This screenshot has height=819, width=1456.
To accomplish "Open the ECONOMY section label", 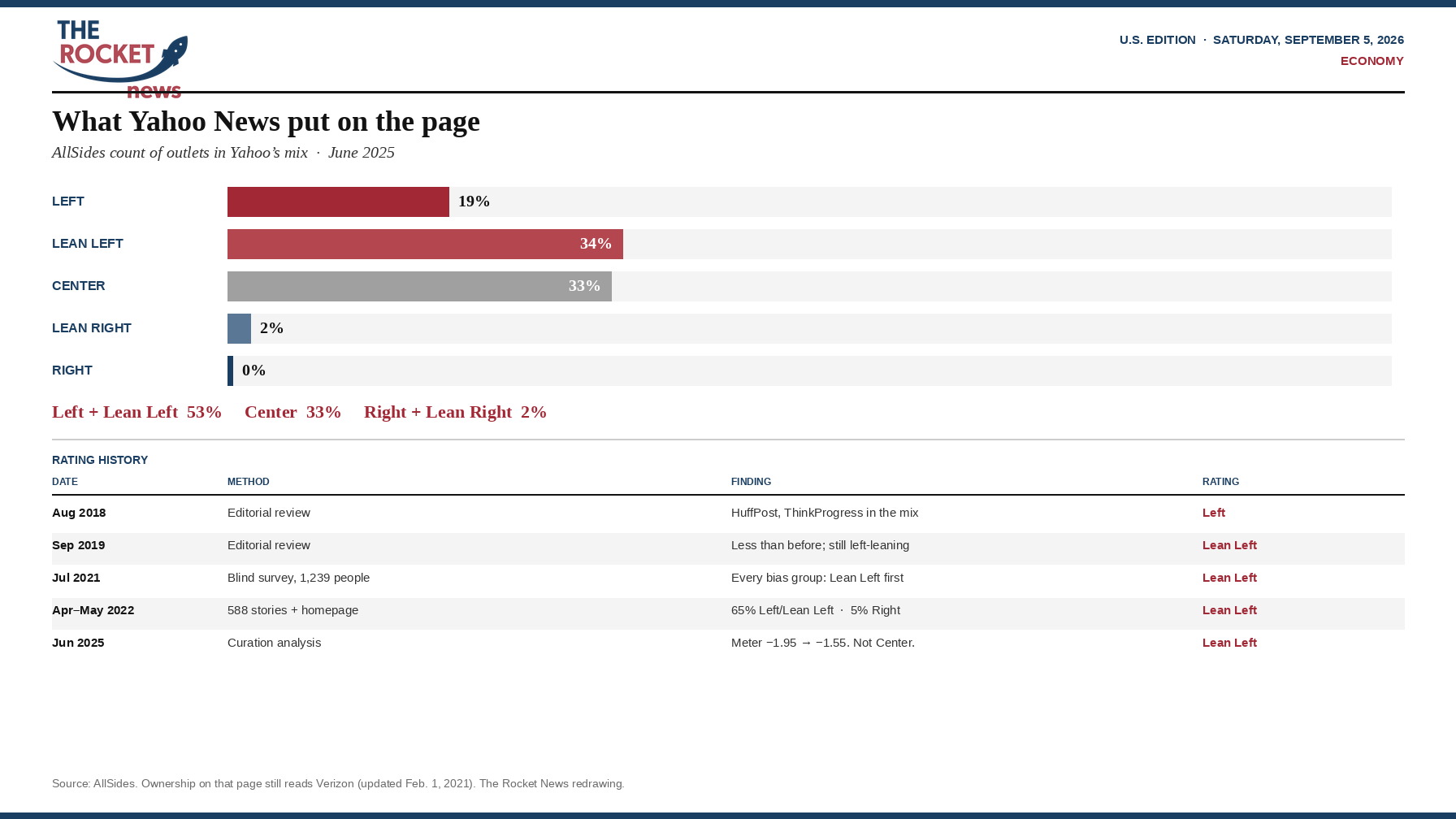I will coord(1371,61).
